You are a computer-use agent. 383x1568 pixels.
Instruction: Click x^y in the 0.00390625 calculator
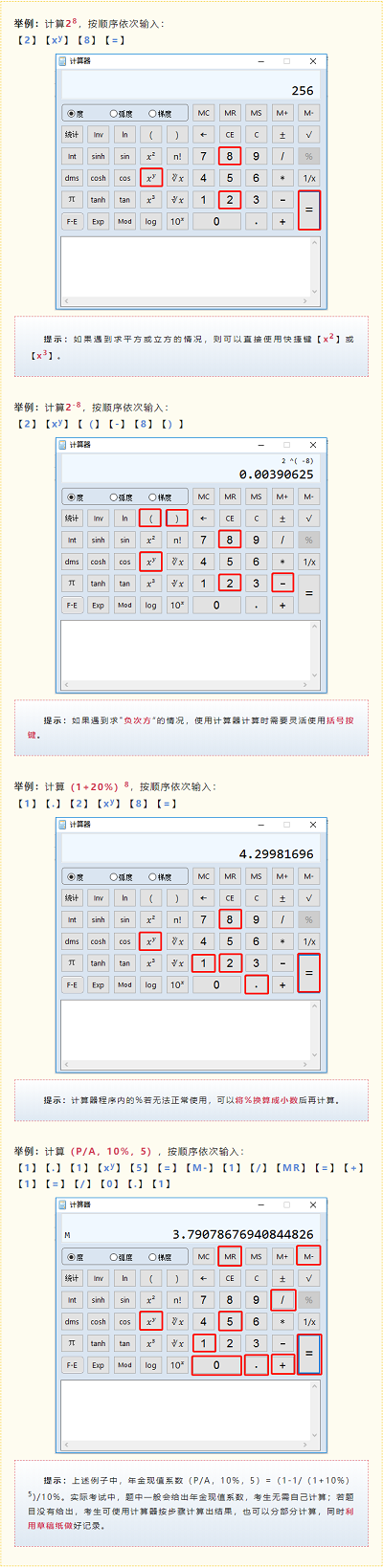click(x=150, y=562)
